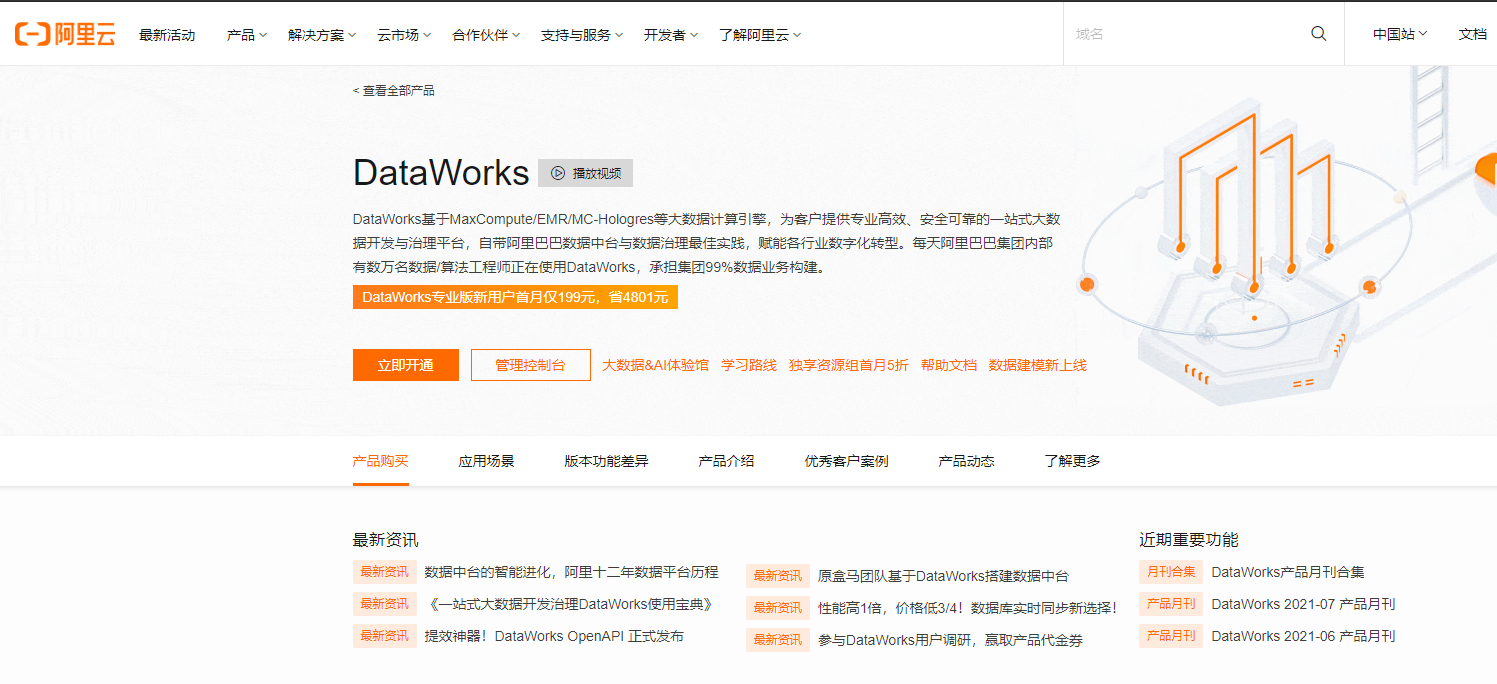Screen dimensions: 1497x684
Task: Click 最新资讯 tag beside 数据中台的智能进化
Action: 385,572
